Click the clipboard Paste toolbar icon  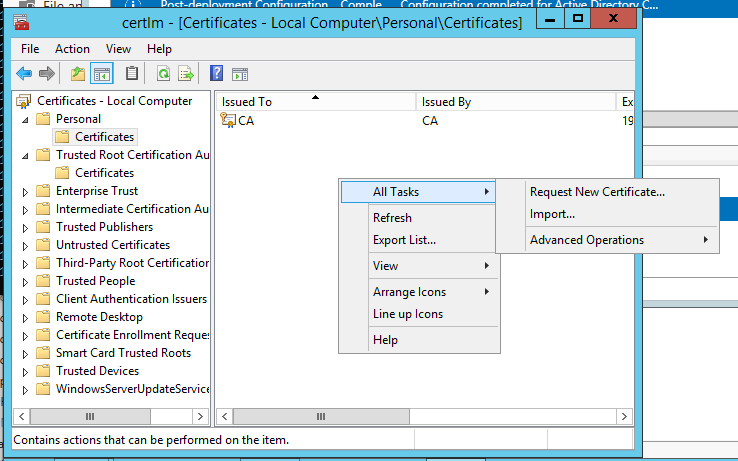pyautogui.click(x=132, y=73)
